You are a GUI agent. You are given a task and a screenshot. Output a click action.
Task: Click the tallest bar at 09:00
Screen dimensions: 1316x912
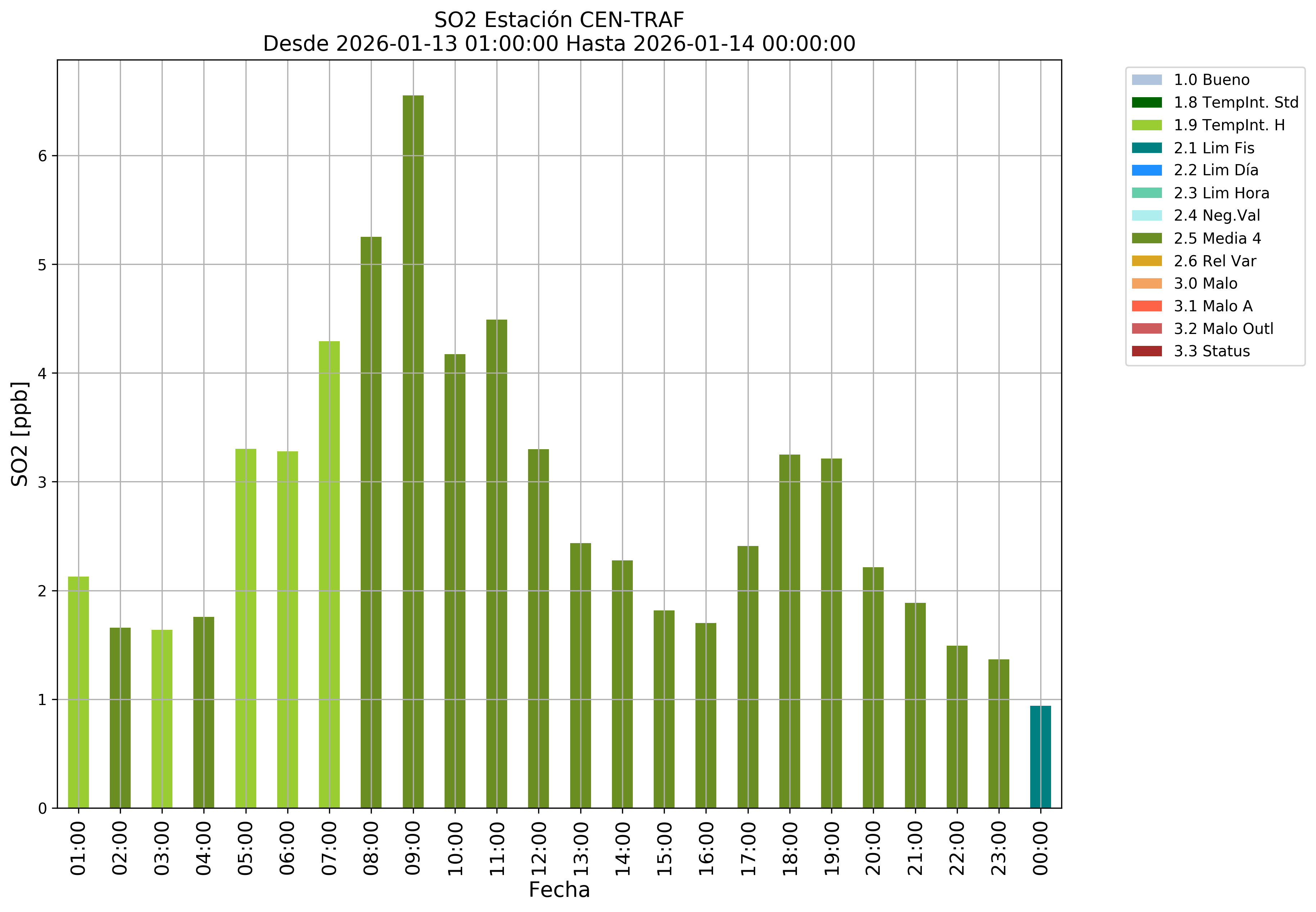[x=413, y=451]
